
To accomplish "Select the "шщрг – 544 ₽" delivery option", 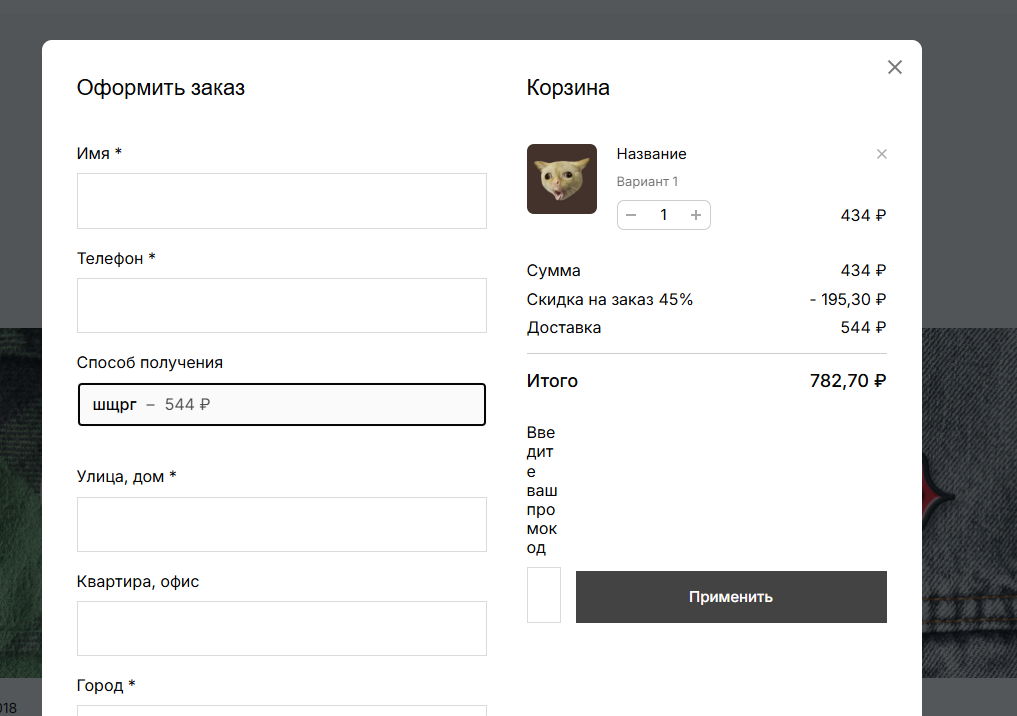I will click(281, 405).
